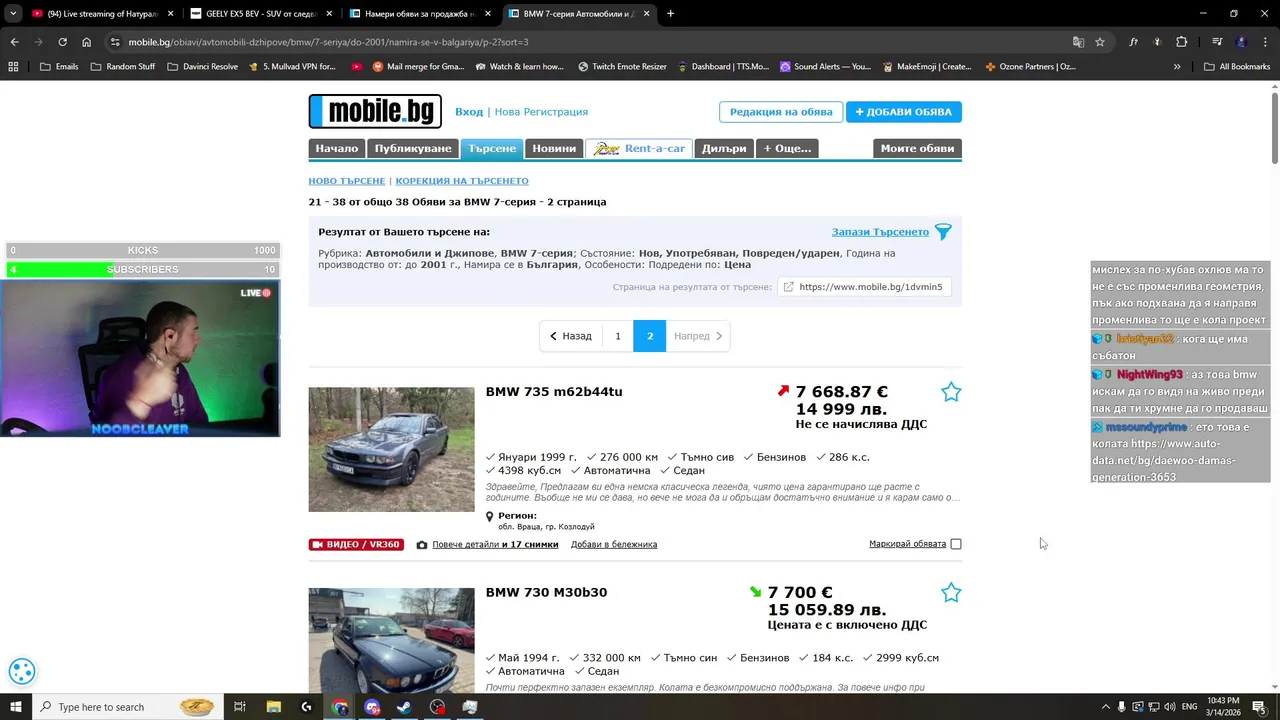Open Chrome from the taskbar
This screenshot has height=720, width=1280.
(340, 707)
